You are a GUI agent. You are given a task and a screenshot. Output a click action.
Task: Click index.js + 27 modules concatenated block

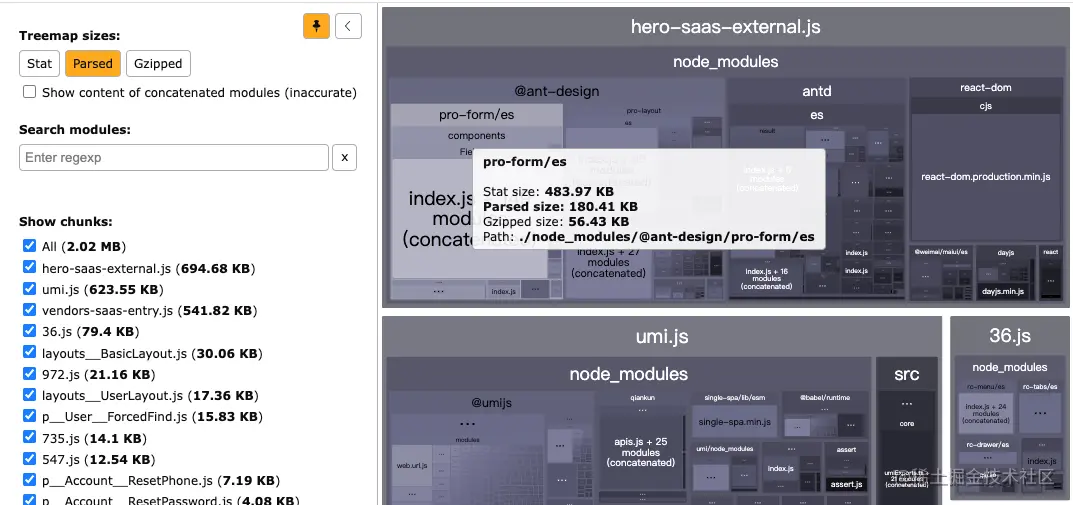(608, 263)
